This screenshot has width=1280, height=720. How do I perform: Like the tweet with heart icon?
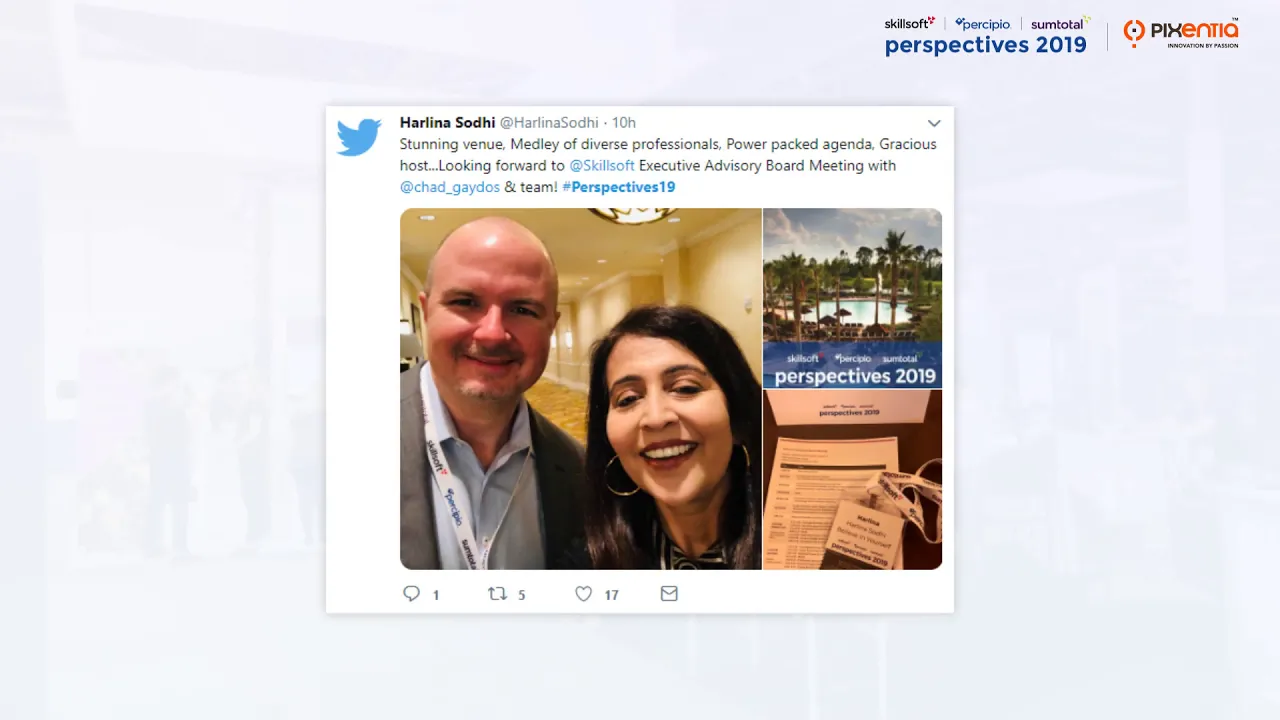click(584, 594)
